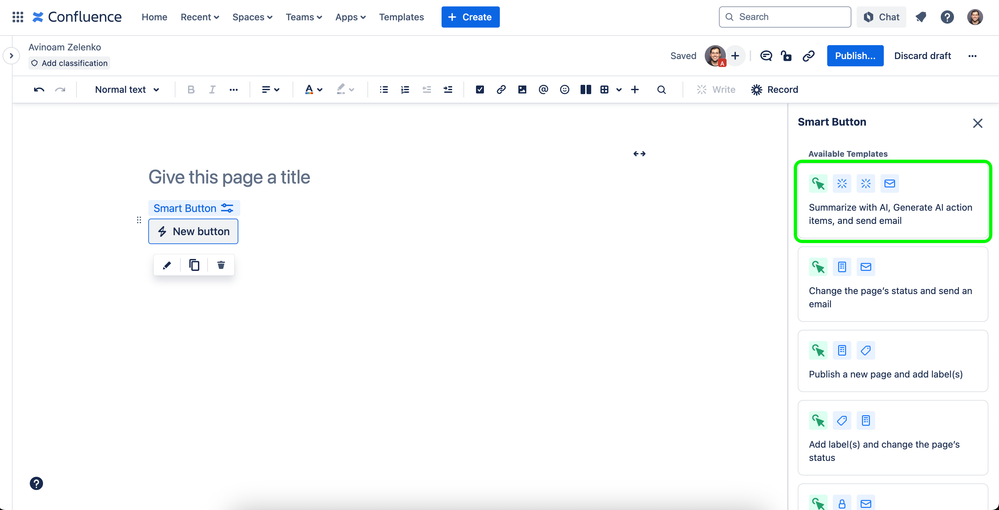Open the Normal text style dropdown
Image resolution: width=999 pixels, height=510 pixels.
point(127,90)
